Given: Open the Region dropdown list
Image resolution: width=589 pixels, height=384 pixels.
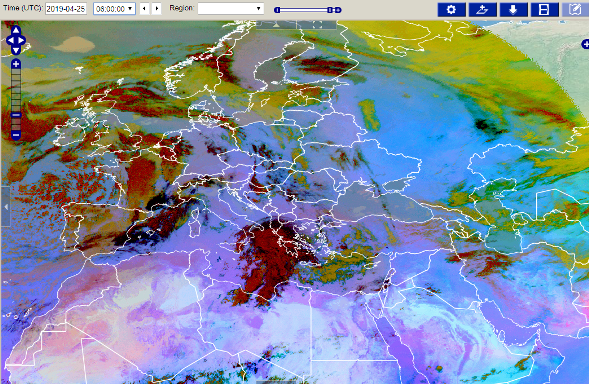Looking at the screenshot, I should pyautogui.click(x=231, y=9).
